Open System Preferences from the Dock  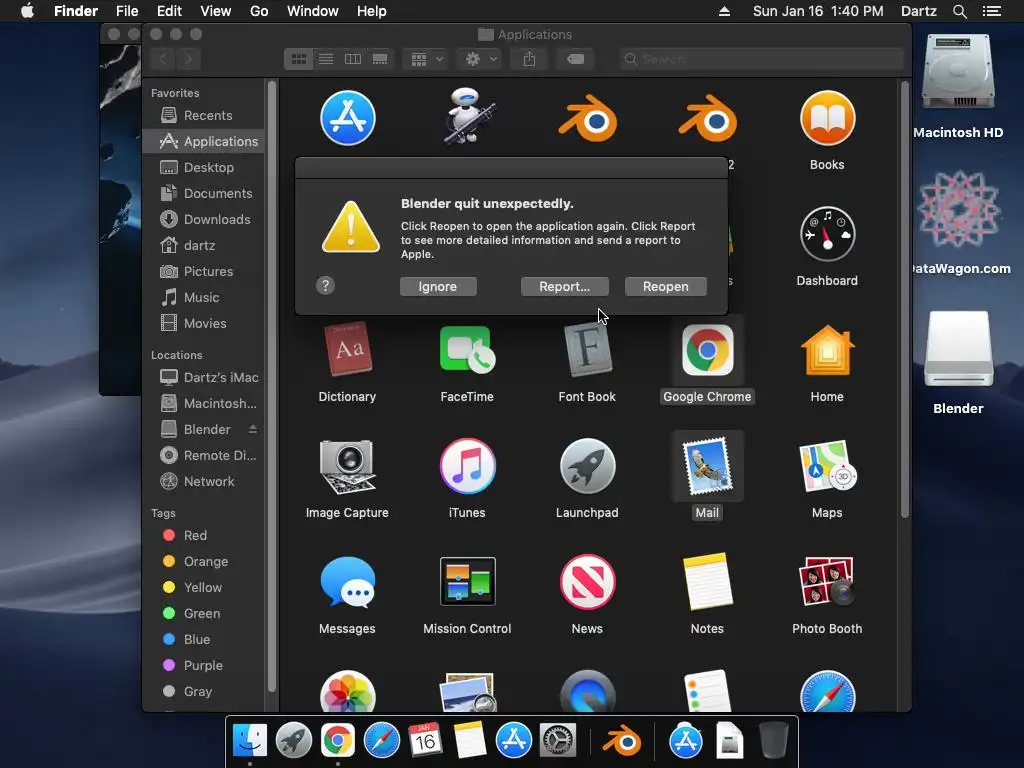(558, 741)
